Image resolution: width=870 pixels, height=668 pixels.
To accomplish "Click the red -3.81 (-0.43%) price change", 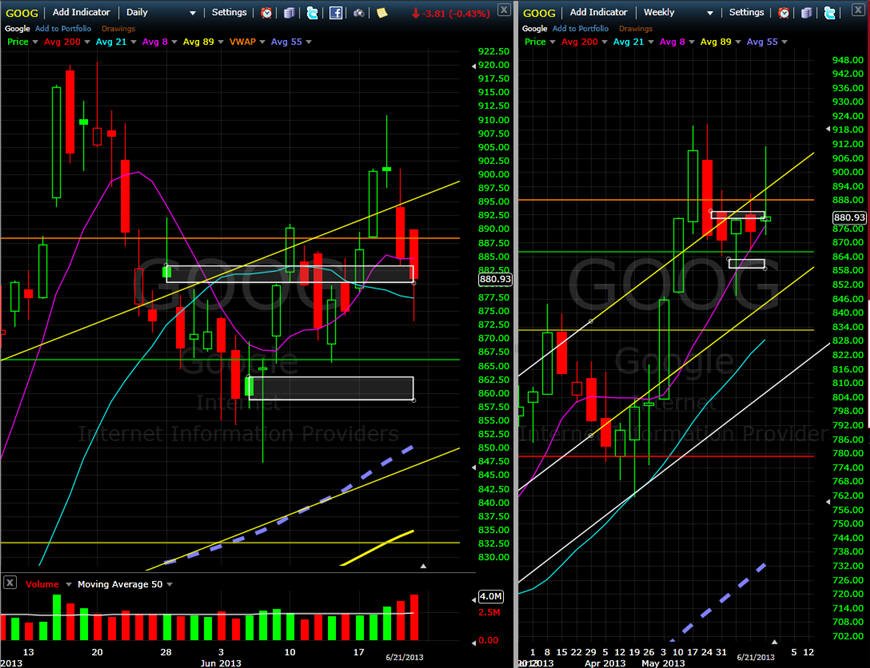I will click(451, 13).
